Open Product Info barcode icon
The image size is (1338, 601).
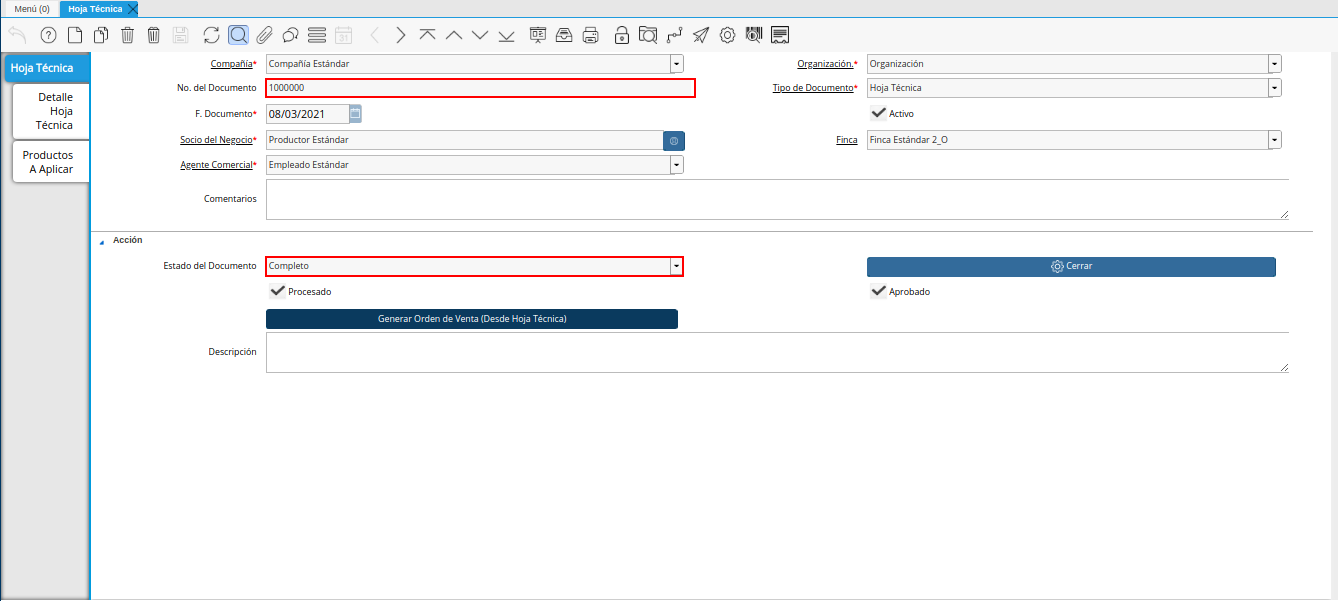(x=754, y=35)
